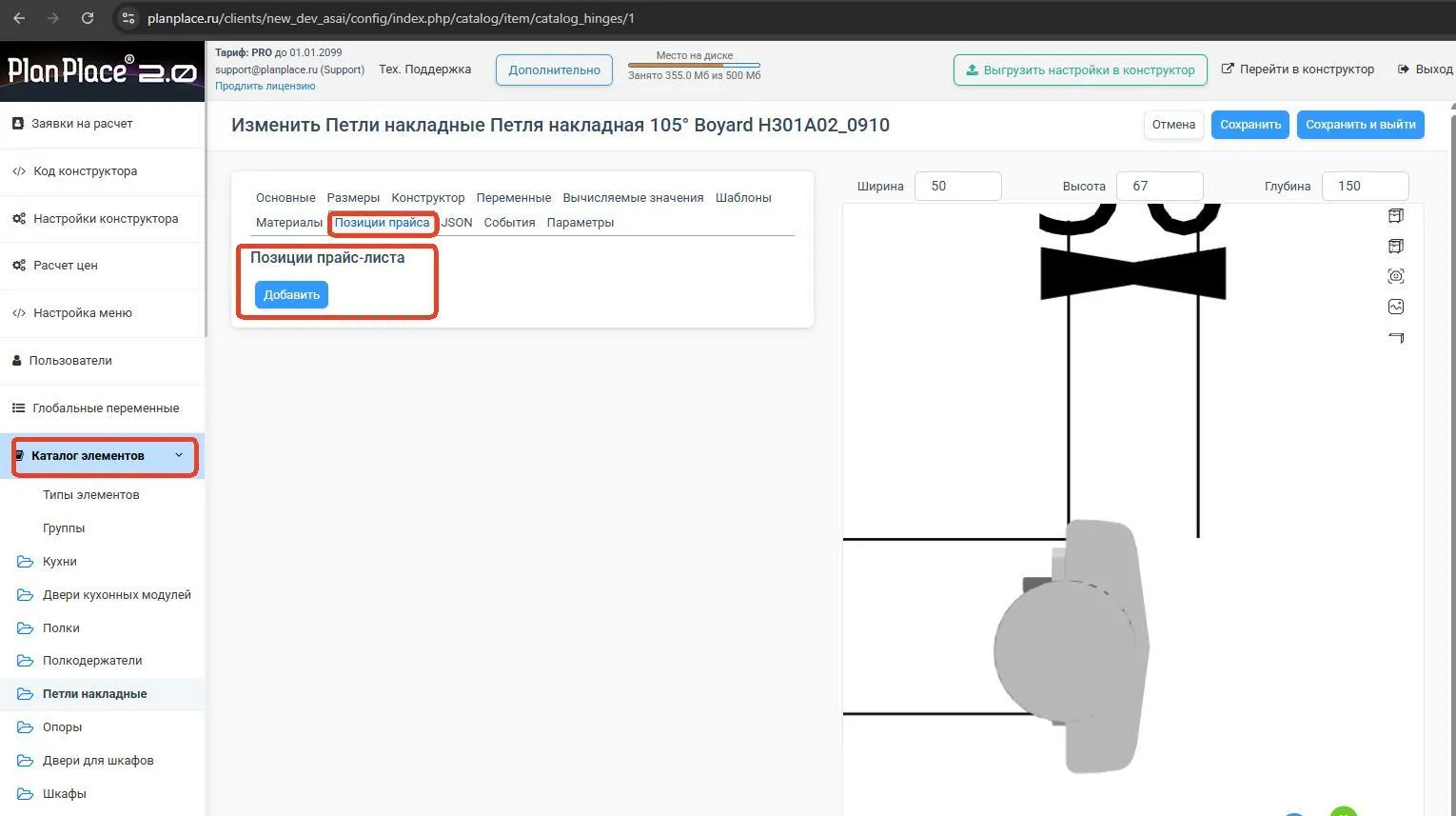Screen dimensions: 1456x816
Task: Click the Выход logout link
Action: point(1425,70)
